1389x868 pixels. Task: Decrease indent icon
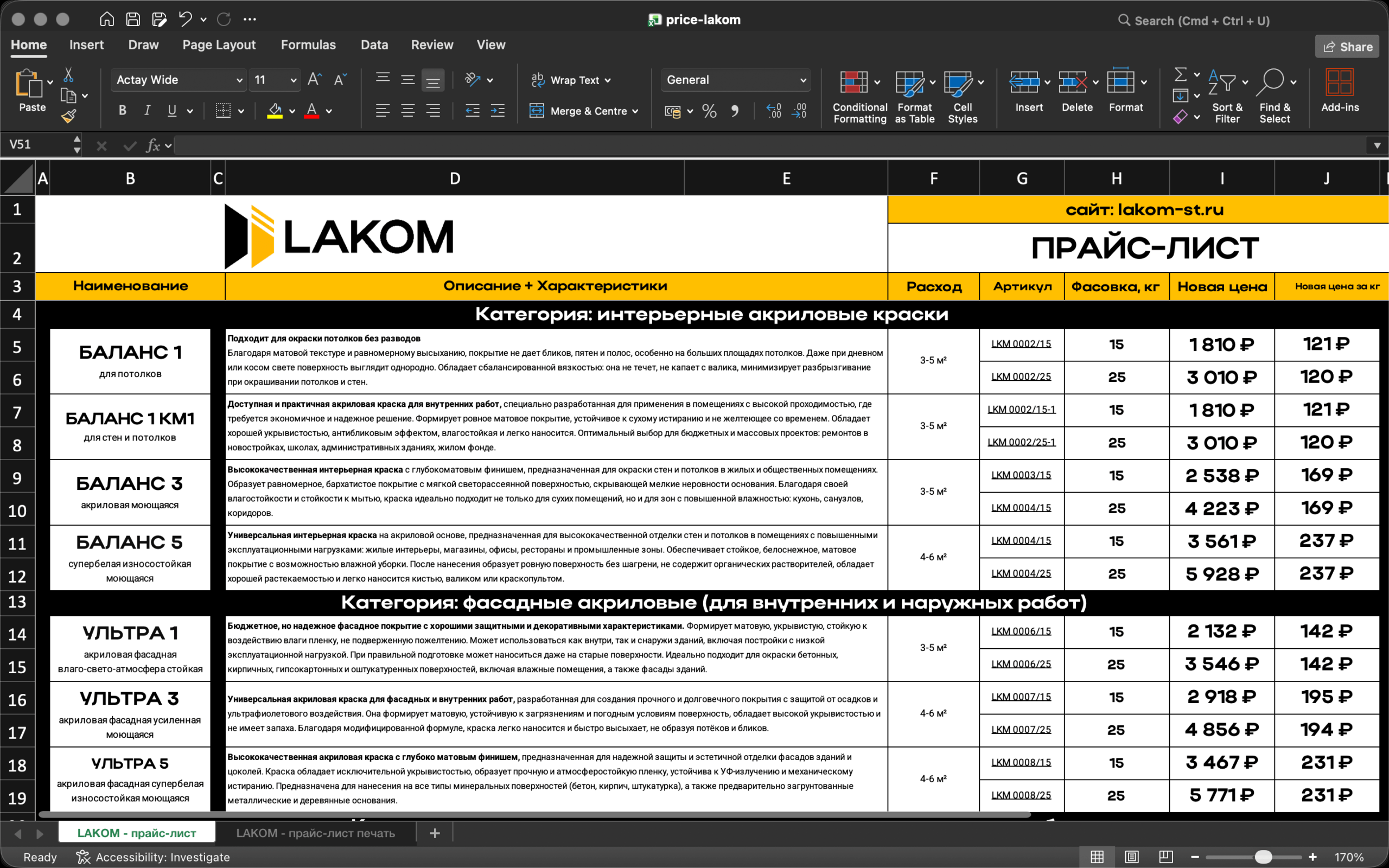[x=472, y=111]
